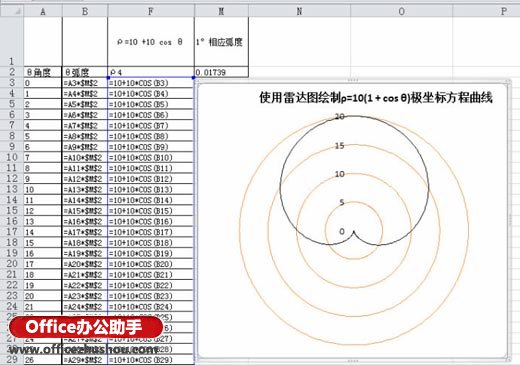This screenshot has width=520, height=365.
Task: Click the 'θ弧度' header cell
Action: point(85,72)
